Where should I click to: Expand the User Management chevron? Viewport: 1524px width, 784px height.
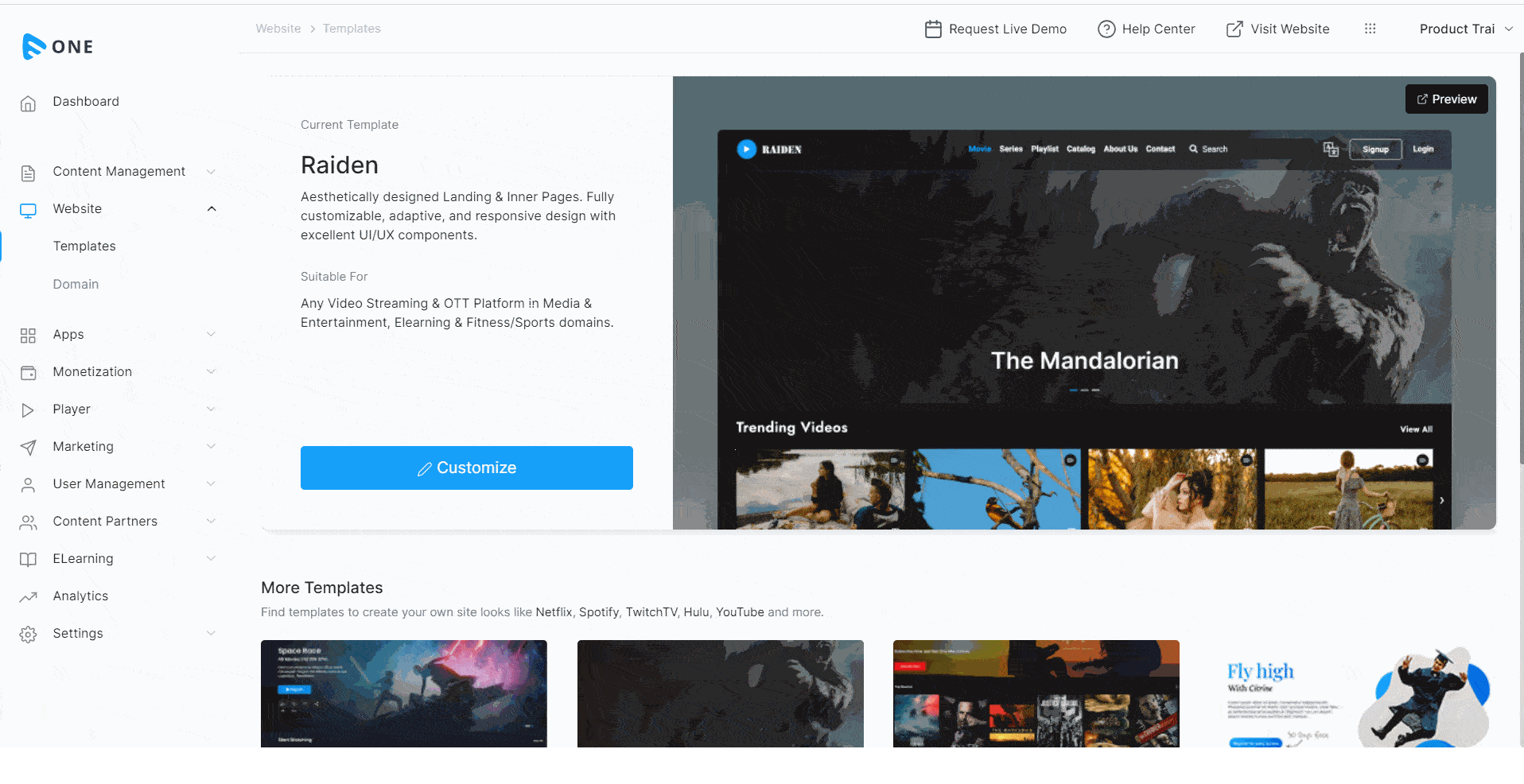(x=211, y=483)
